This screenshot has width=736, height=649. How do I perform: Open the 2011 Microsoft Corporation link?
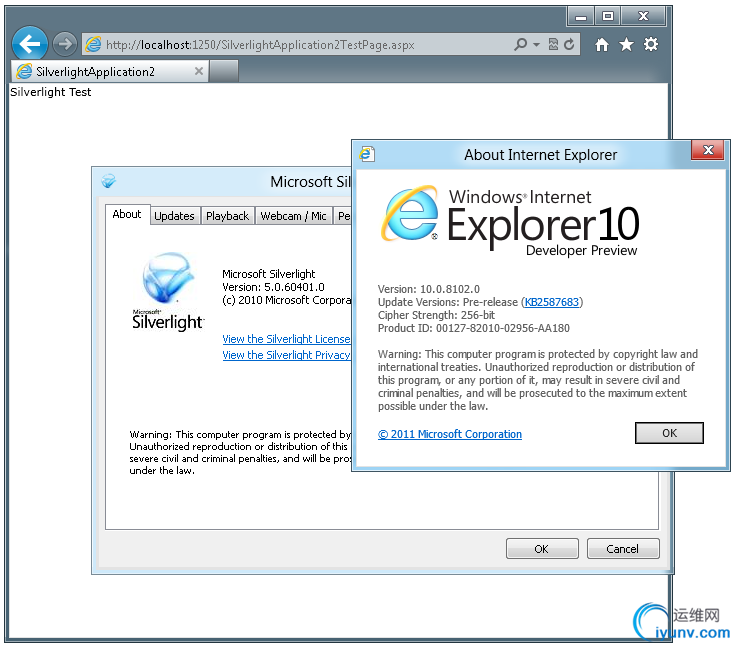[x=450, y=434]
